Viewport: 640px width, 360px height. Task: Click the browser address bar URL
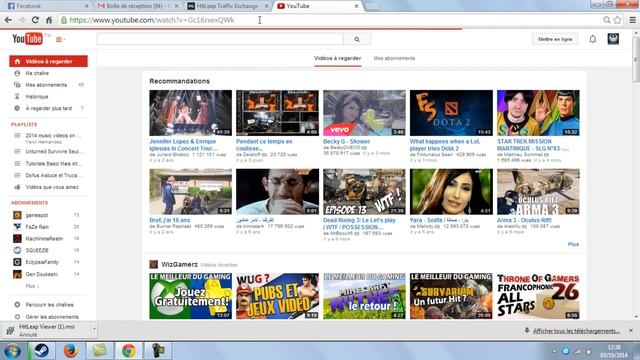(152, 20)
